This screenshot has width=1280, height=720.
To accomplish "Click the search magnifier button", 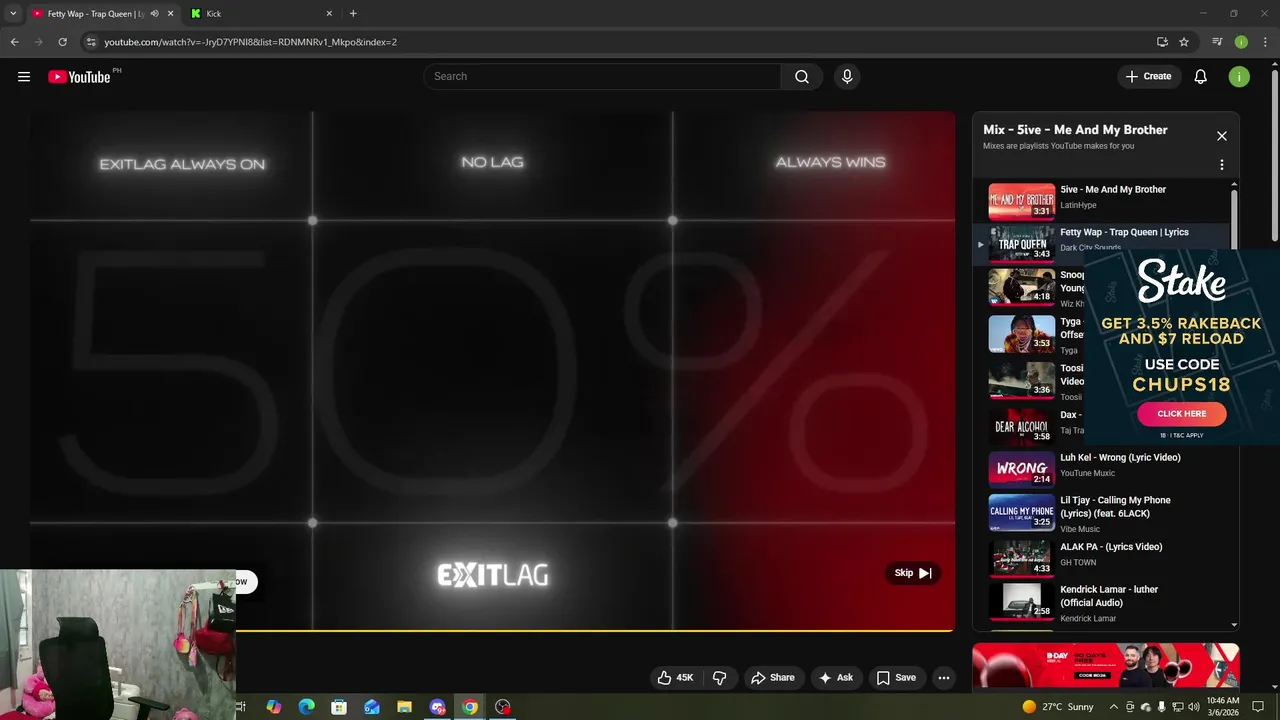I will tap(802, 77).
